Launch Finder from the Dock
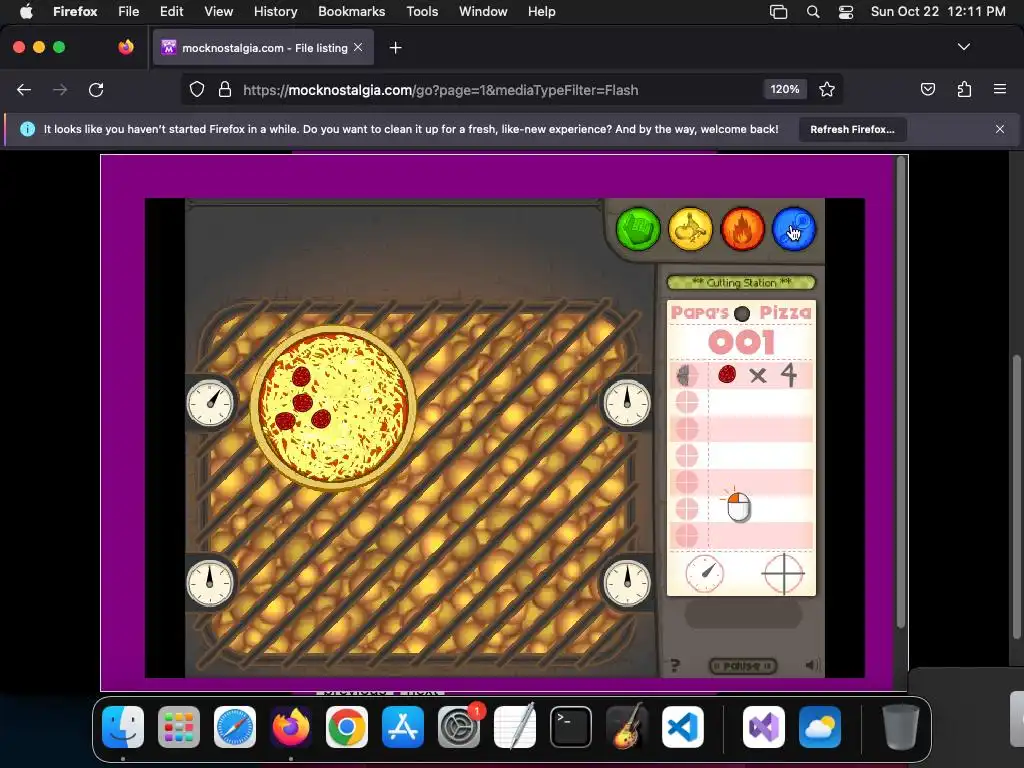Screen dimensions: 1024x768 pos(123,727)
